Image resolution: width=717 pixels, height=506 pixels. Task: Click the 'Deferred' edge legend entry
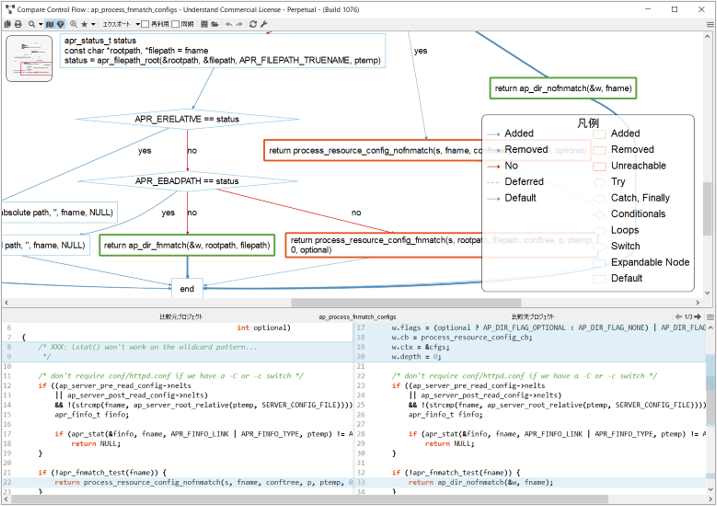click(524, 182)
